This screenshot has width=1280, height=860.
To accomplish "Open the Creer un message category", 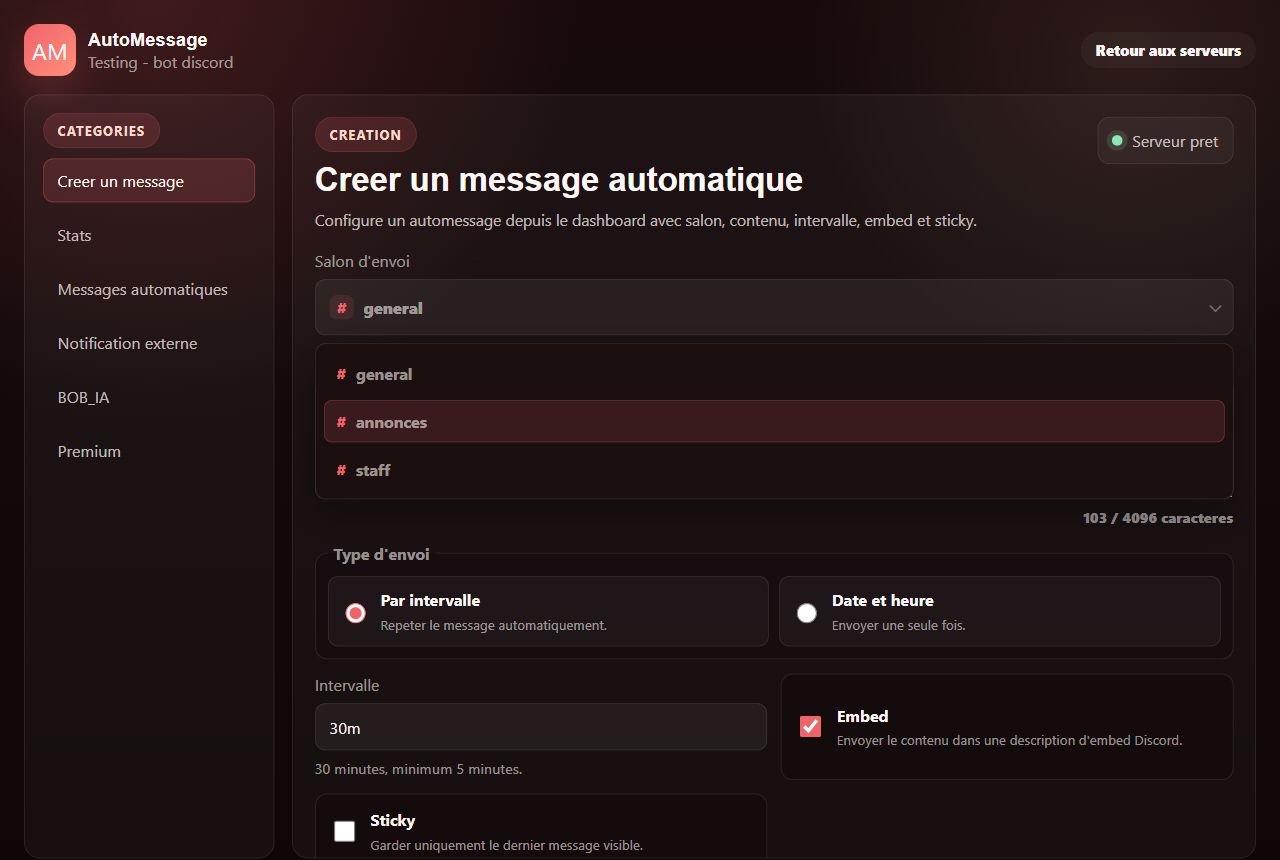I will point(149,181).
